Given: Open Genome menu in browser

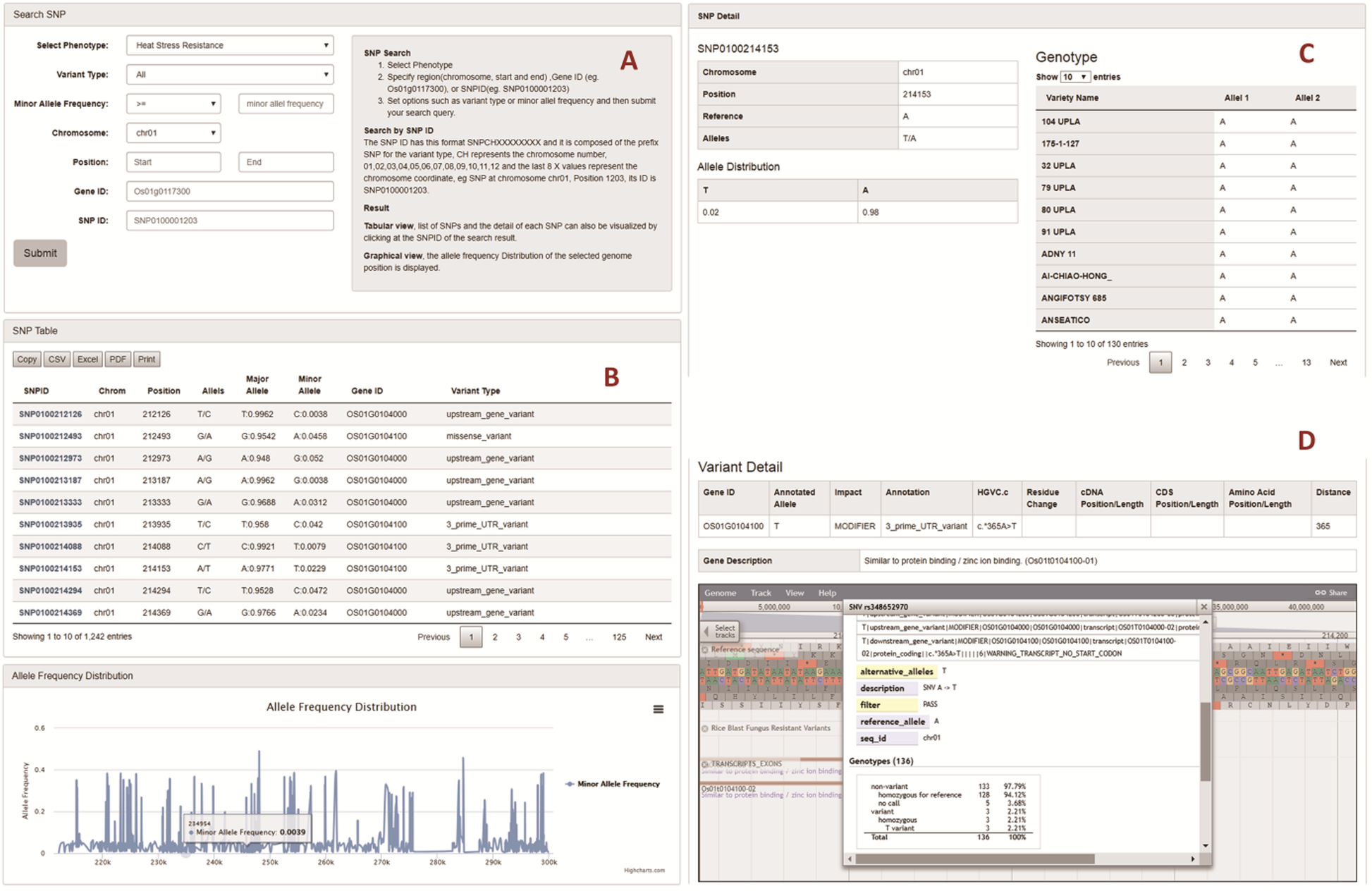Looking at the screenshot, I should [x=720, y=593].
